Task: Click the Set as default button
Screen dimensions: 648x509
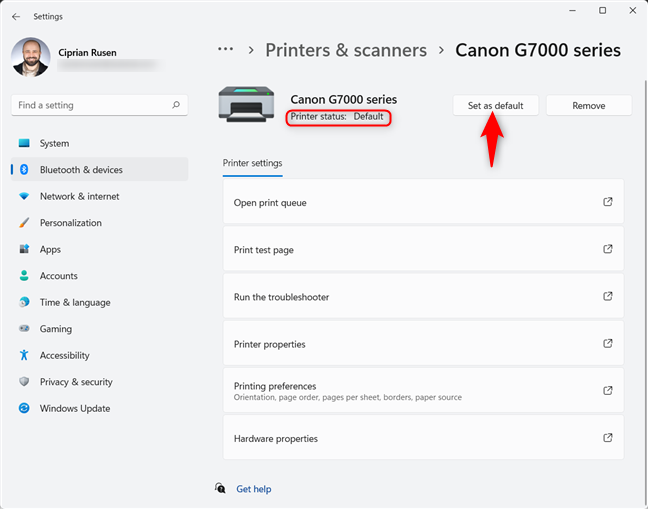Action: coord(496,105)
